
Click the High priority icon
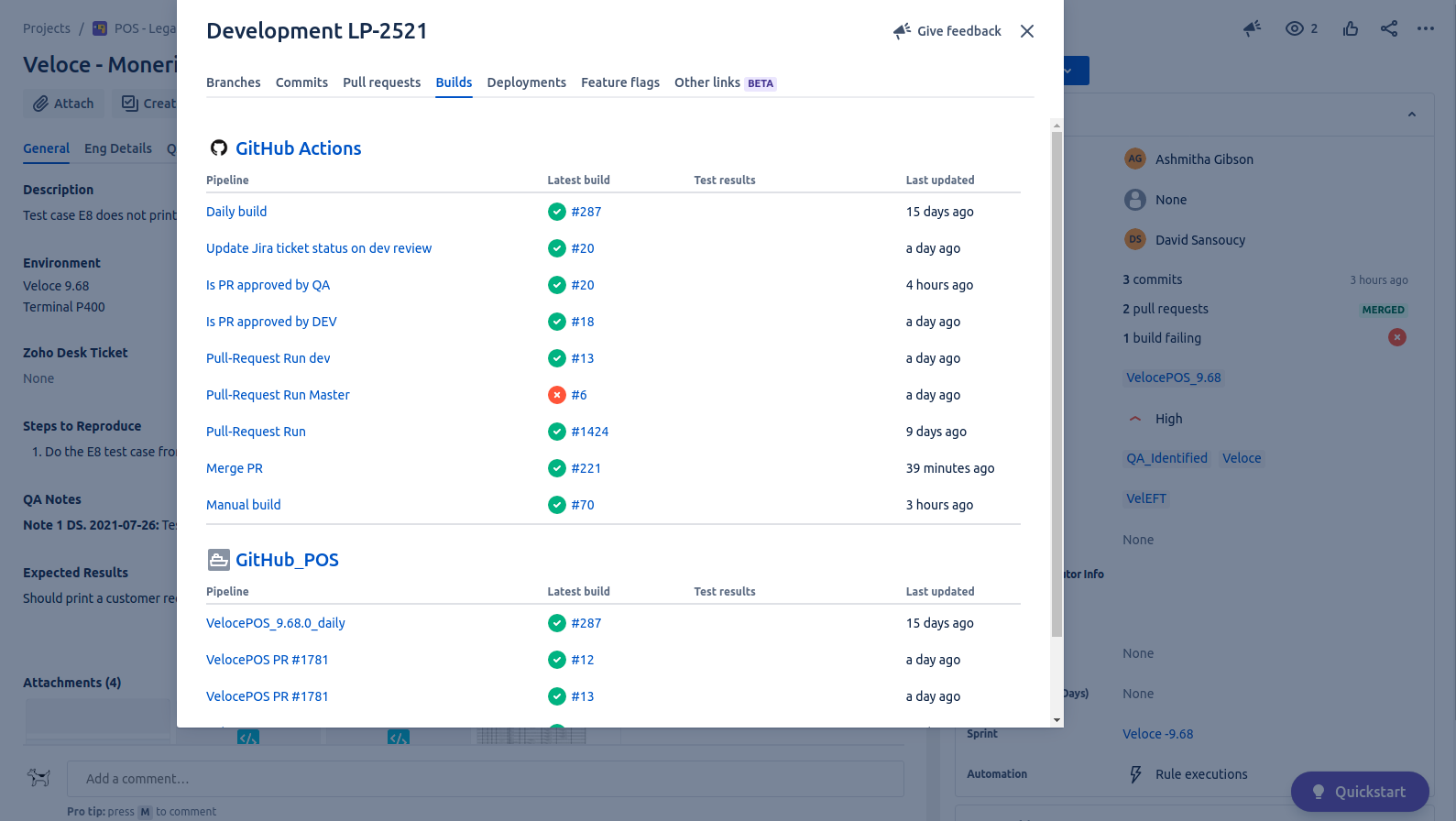point(1135,419)
